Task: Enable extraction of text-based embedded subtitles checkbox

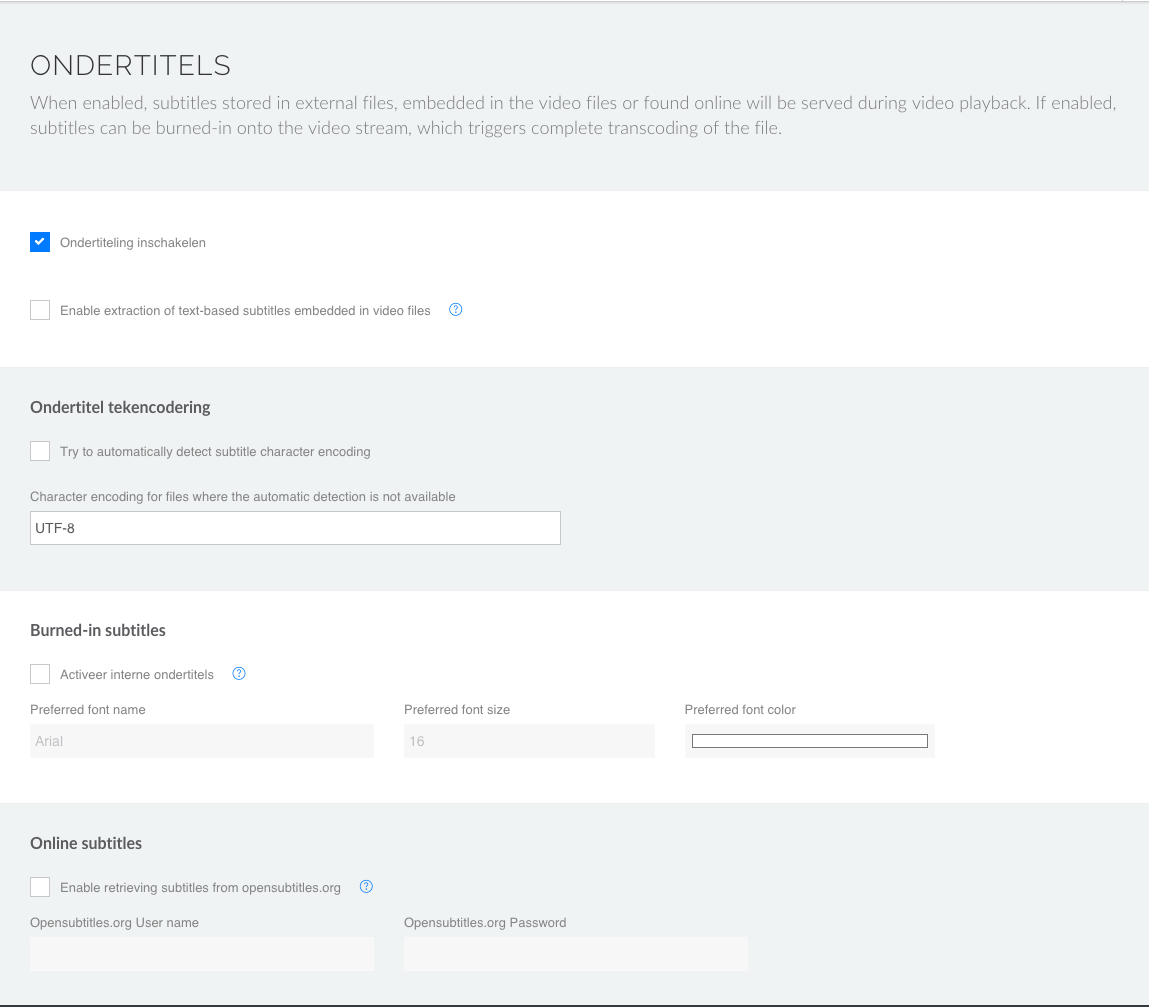Action: click(40, 310)
